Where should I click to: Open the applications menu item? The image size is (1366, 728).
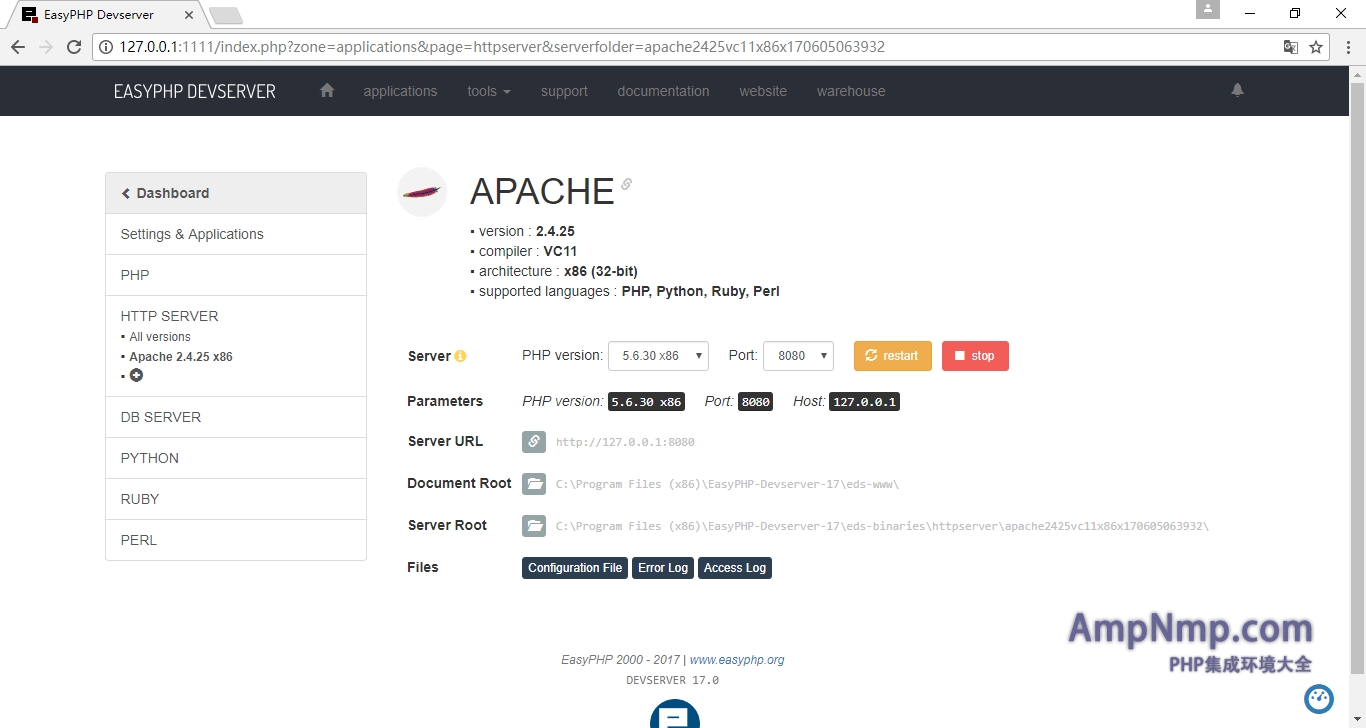point(400,91)
